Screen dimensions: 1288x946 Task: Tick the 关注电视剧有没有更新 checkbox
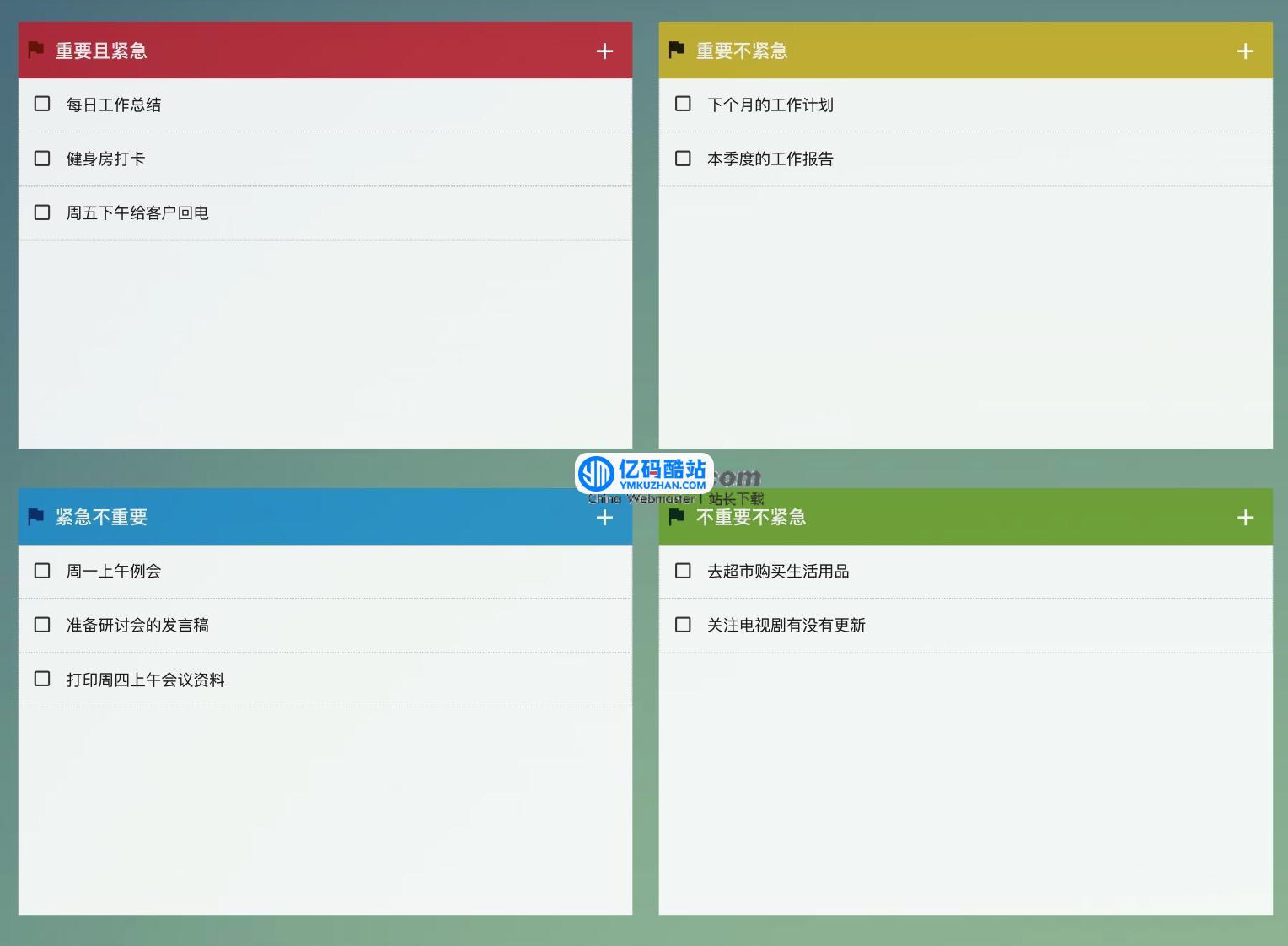683,624
